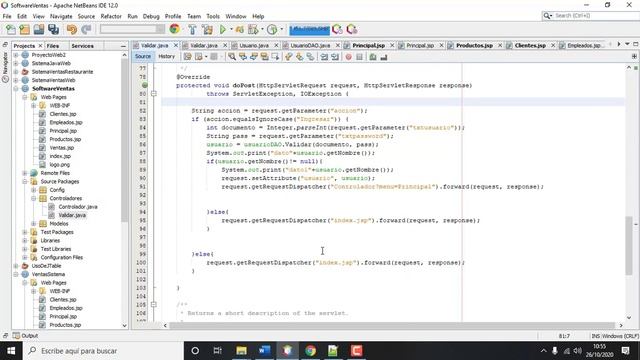Show the opened documents list arrow

(627, 44)
